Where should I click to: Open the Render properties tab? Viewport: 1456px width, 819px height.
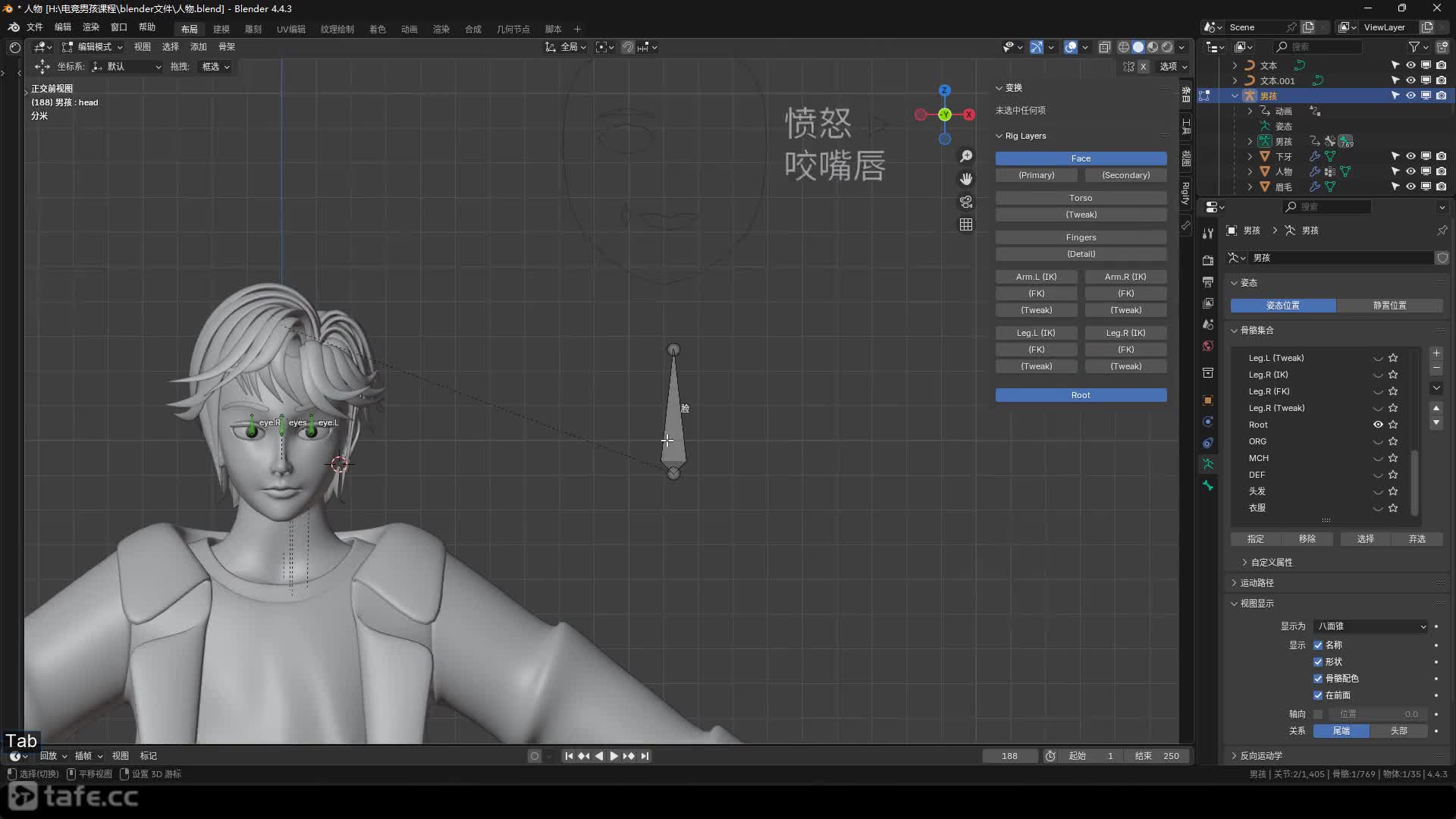click(x=1208, y=261)
